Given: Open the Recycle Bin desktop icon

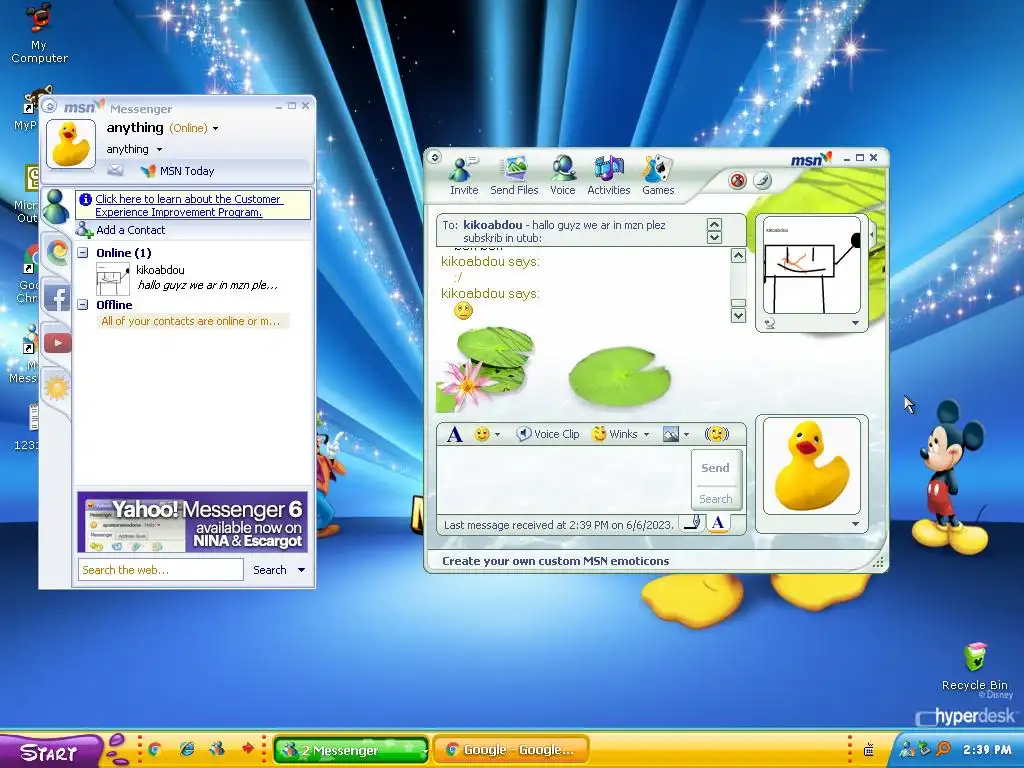Looking at the screenshot, I should tap(974, 667).
